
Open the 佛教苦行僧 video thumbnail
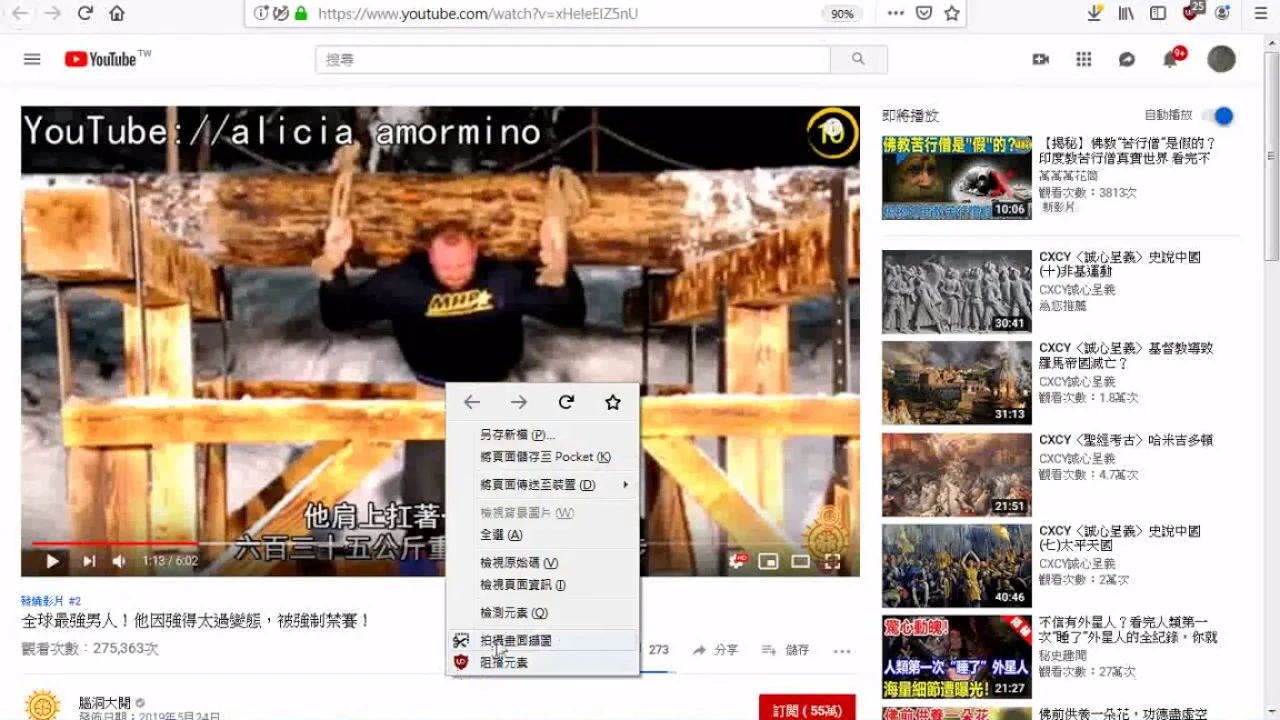click(x=956, y=177)
